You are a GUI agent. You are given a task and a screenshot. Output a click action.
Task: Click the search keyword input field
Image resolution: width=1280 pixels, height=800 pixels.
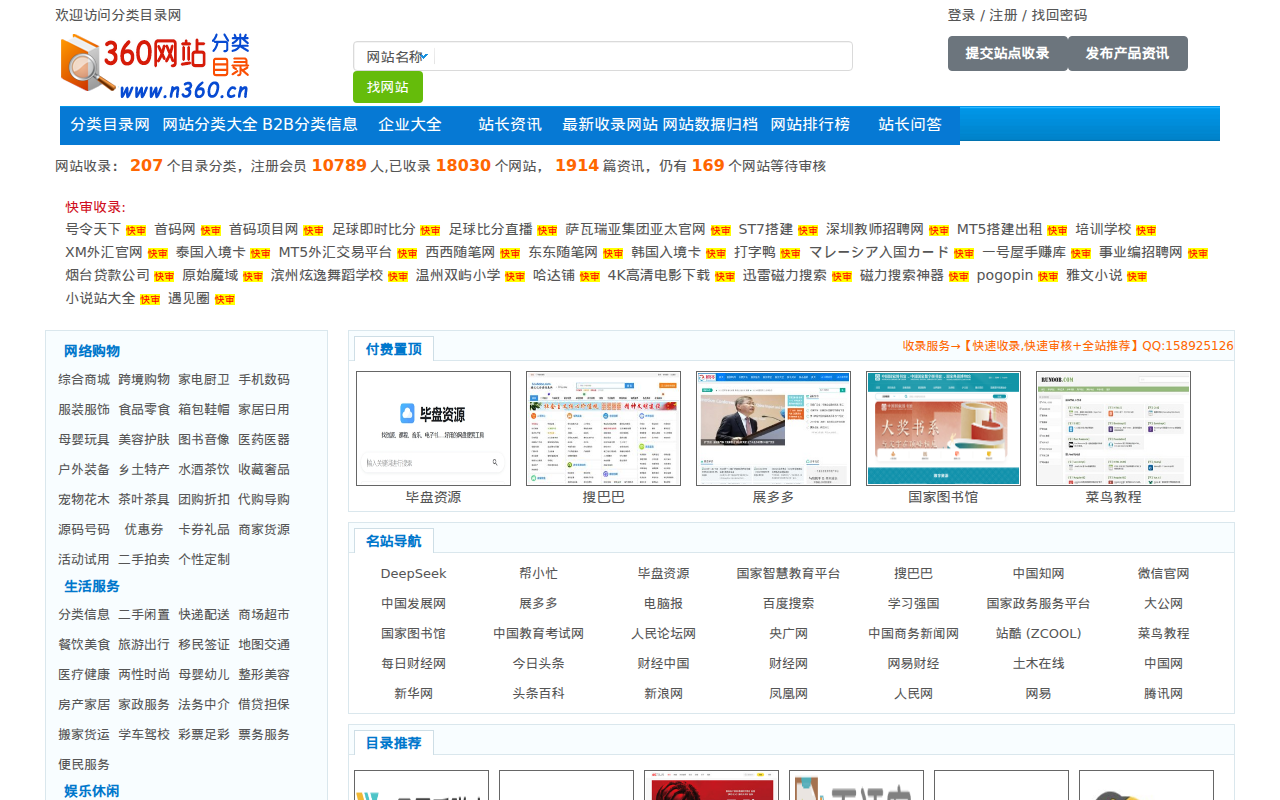point(640,57)
